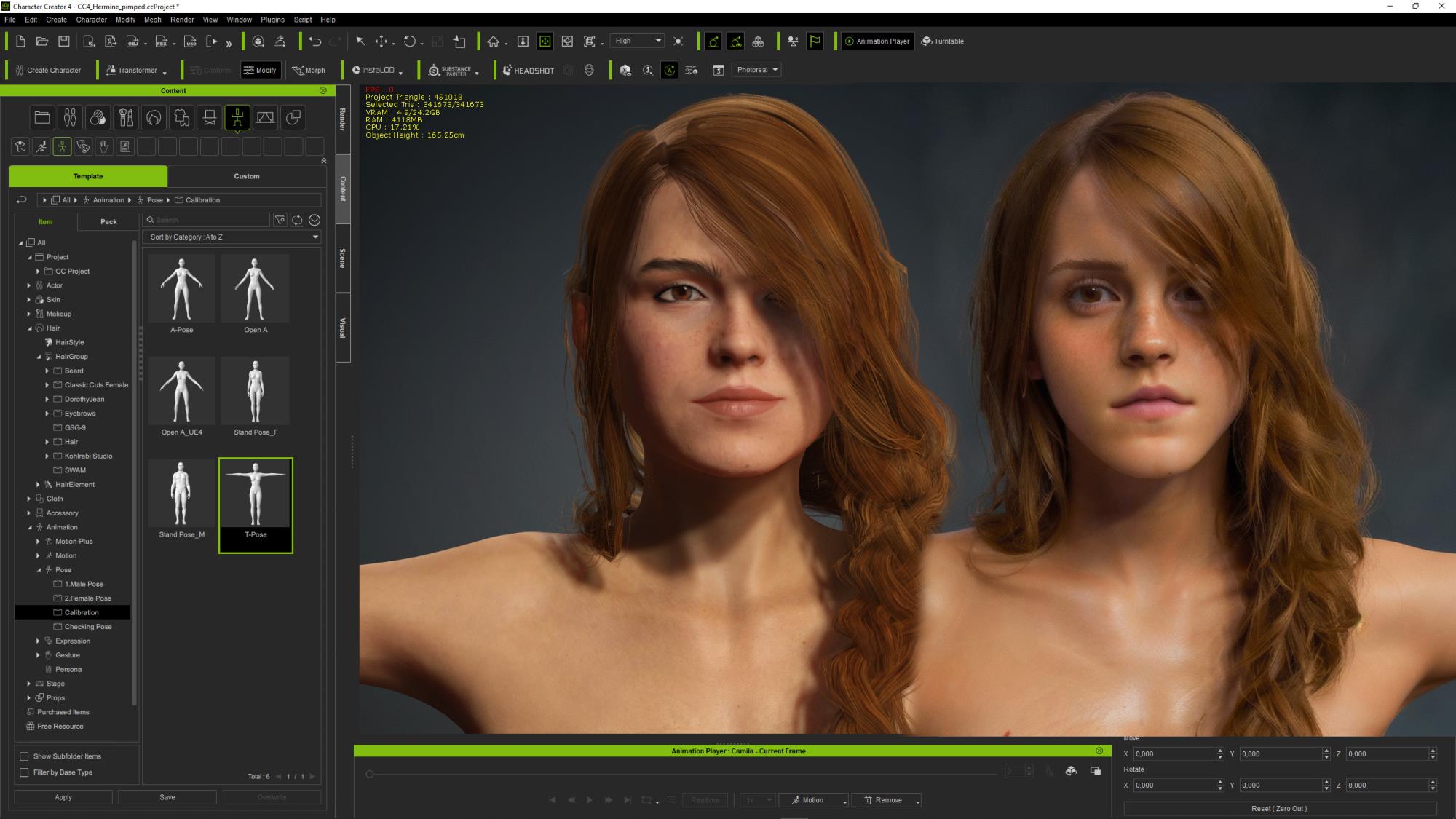Open the Actor content category icon
The height and width of the screenshot is (819, 1456).
70,117
